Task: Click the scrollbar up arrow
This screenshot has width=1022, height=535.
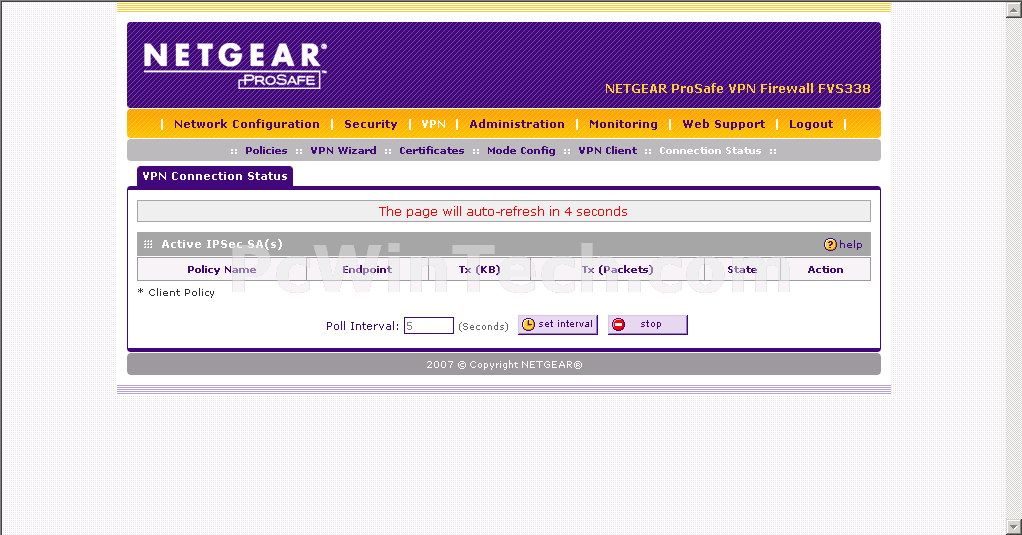Action: [1014, 9]
